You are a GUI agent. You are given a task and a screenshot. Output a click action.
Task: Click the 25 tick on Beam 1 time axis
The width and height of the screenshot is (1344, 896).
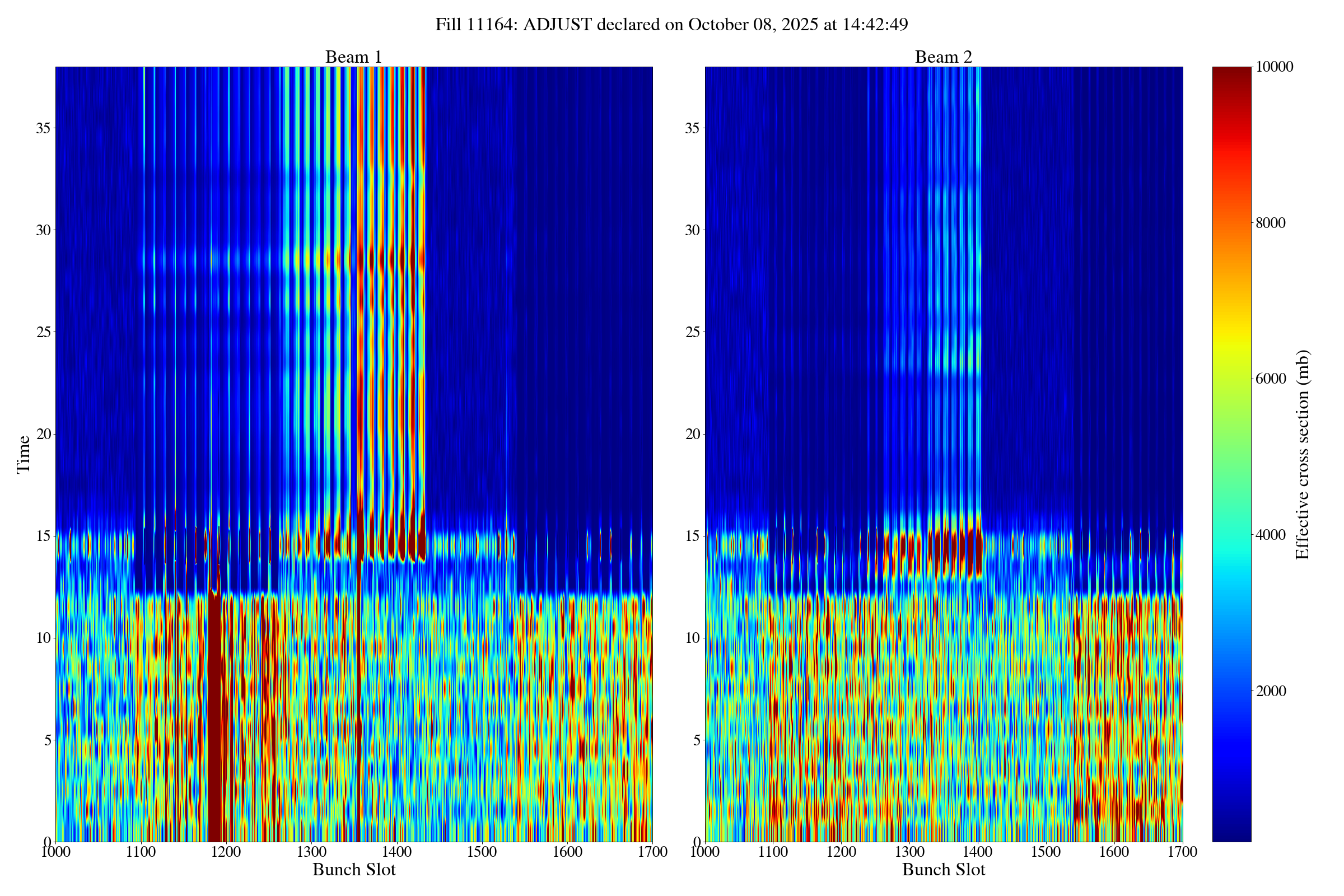click(43, 332)
